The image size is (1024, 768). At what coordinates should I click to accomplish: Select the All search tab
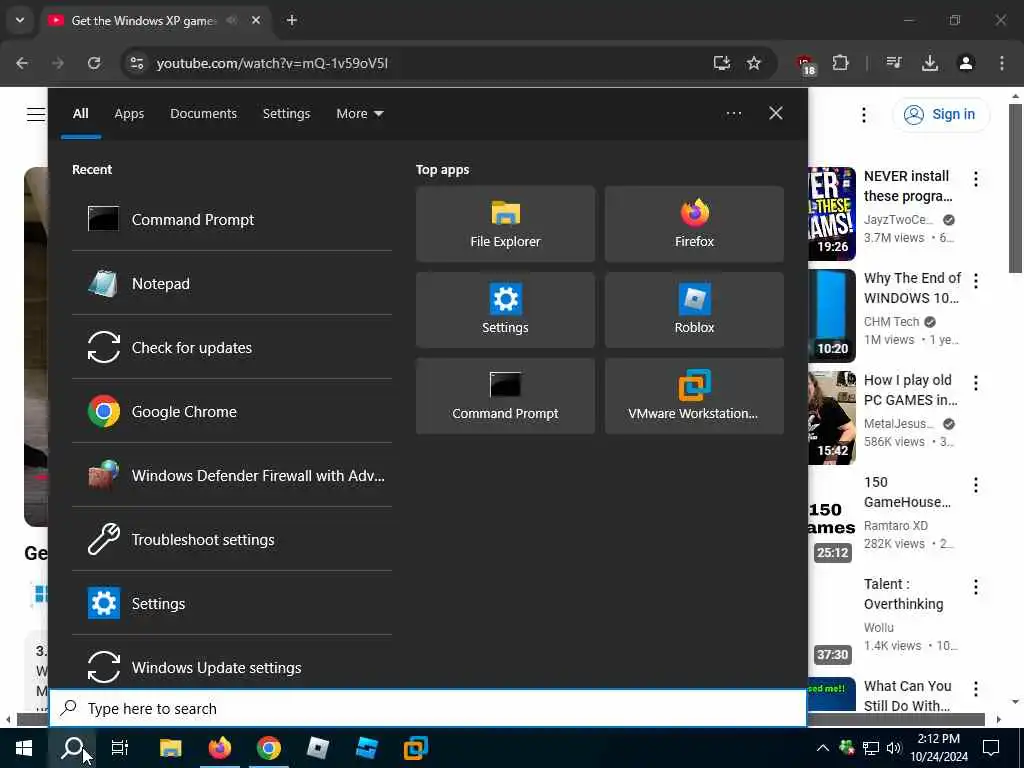(x=80, y=113)
